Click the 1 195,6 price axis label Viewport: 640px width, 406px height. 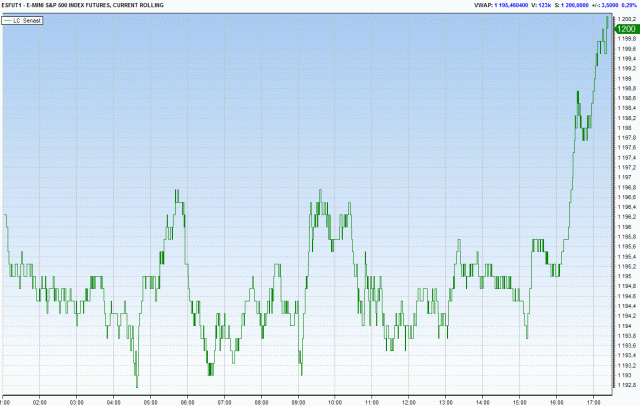(624, 246)
